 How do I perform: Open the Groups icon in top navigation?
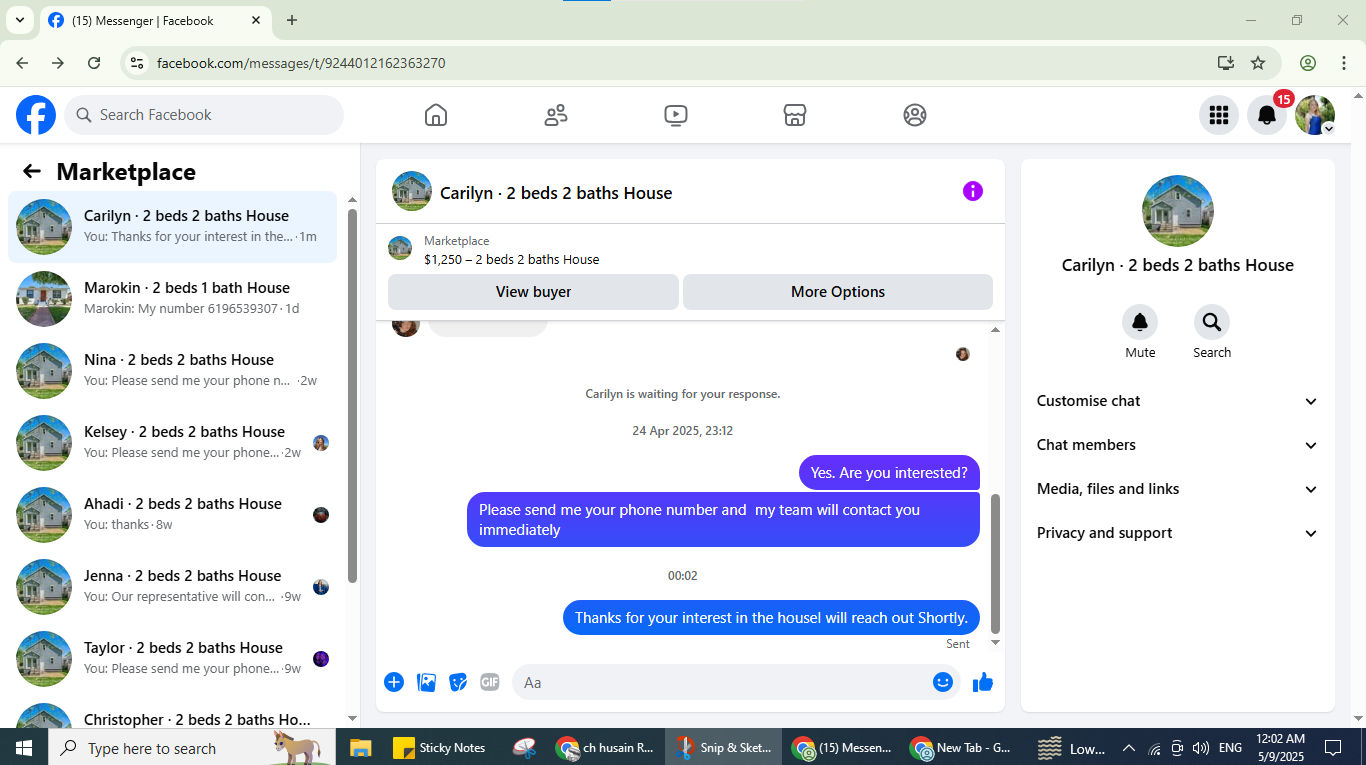point(915,115)
